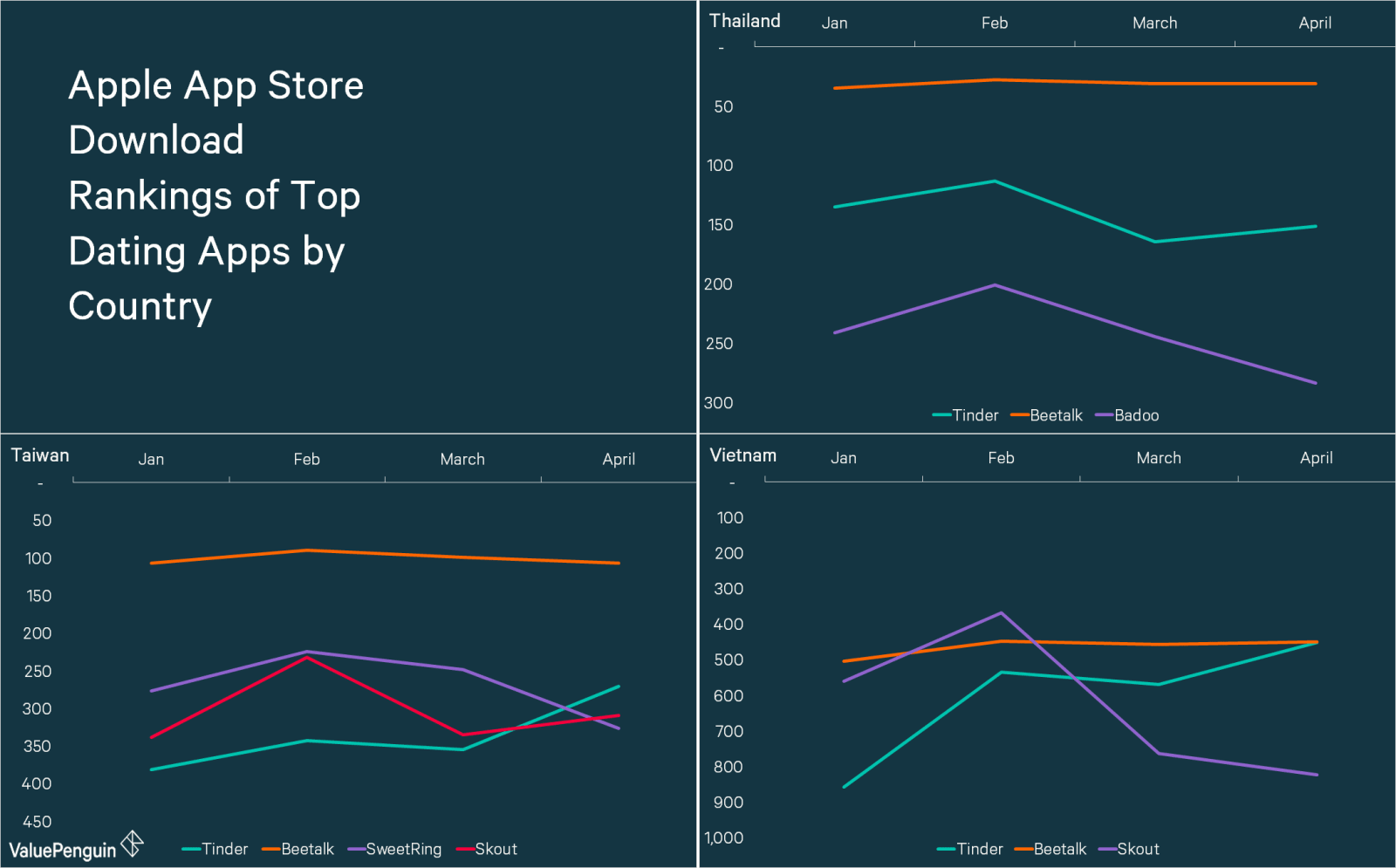1396x868 pixels.
Task: Click the Beetalk orange line Feb point in Thailand
Action: [x=995, y=80]
